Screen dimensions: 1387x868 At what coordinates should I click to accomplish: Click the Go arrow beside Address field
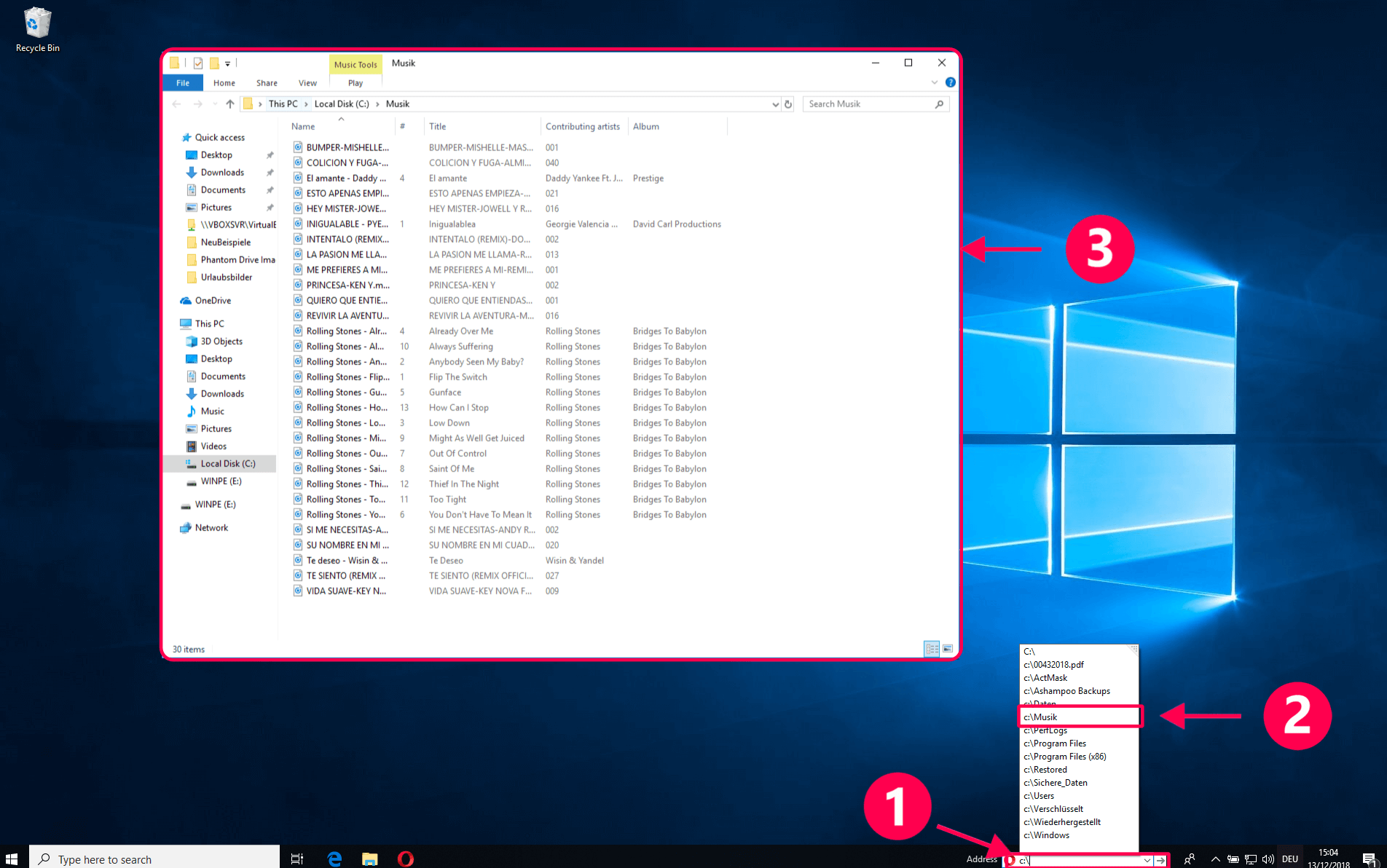point(1160,861)
